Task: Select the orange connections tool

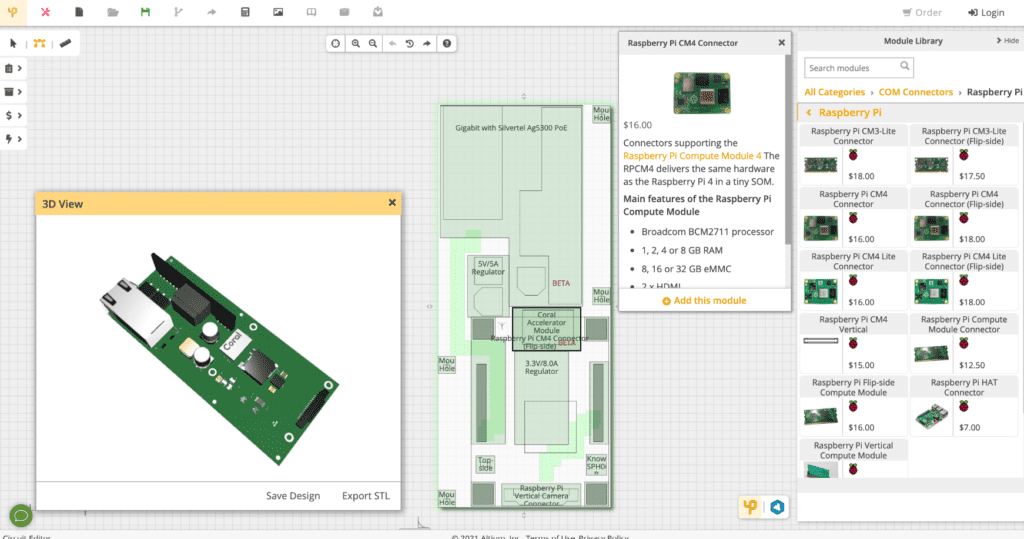Action: [x=39, y=44]
